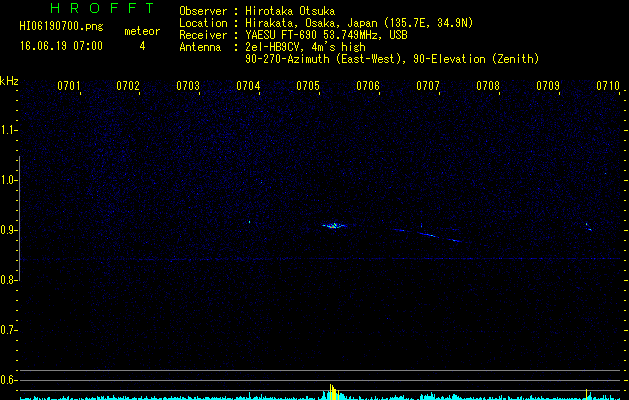Click the 0706 time axis marker
This screenshot has width=629, height=400.
coord(368,85)
